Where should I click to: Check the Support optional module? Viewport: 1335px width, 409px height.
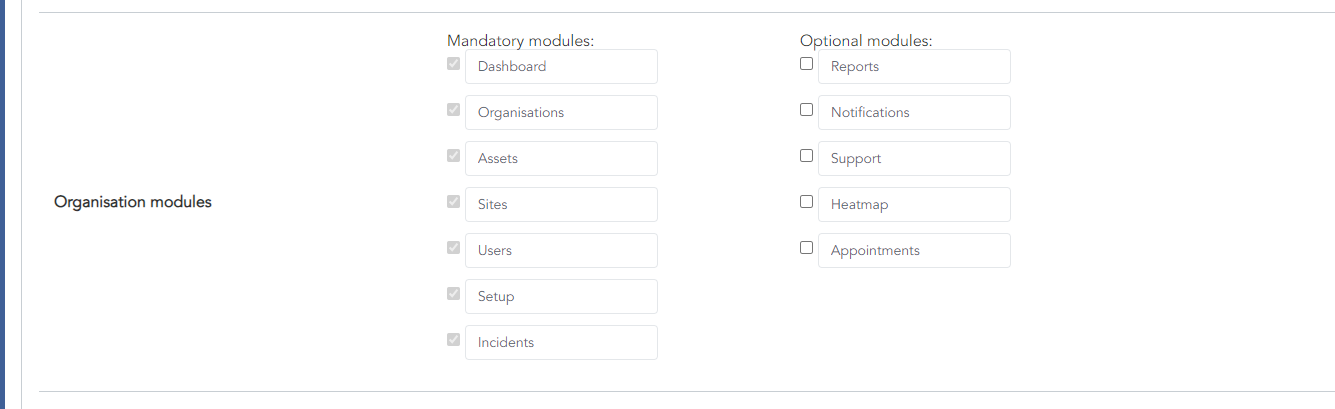click(x=806, y=156)
